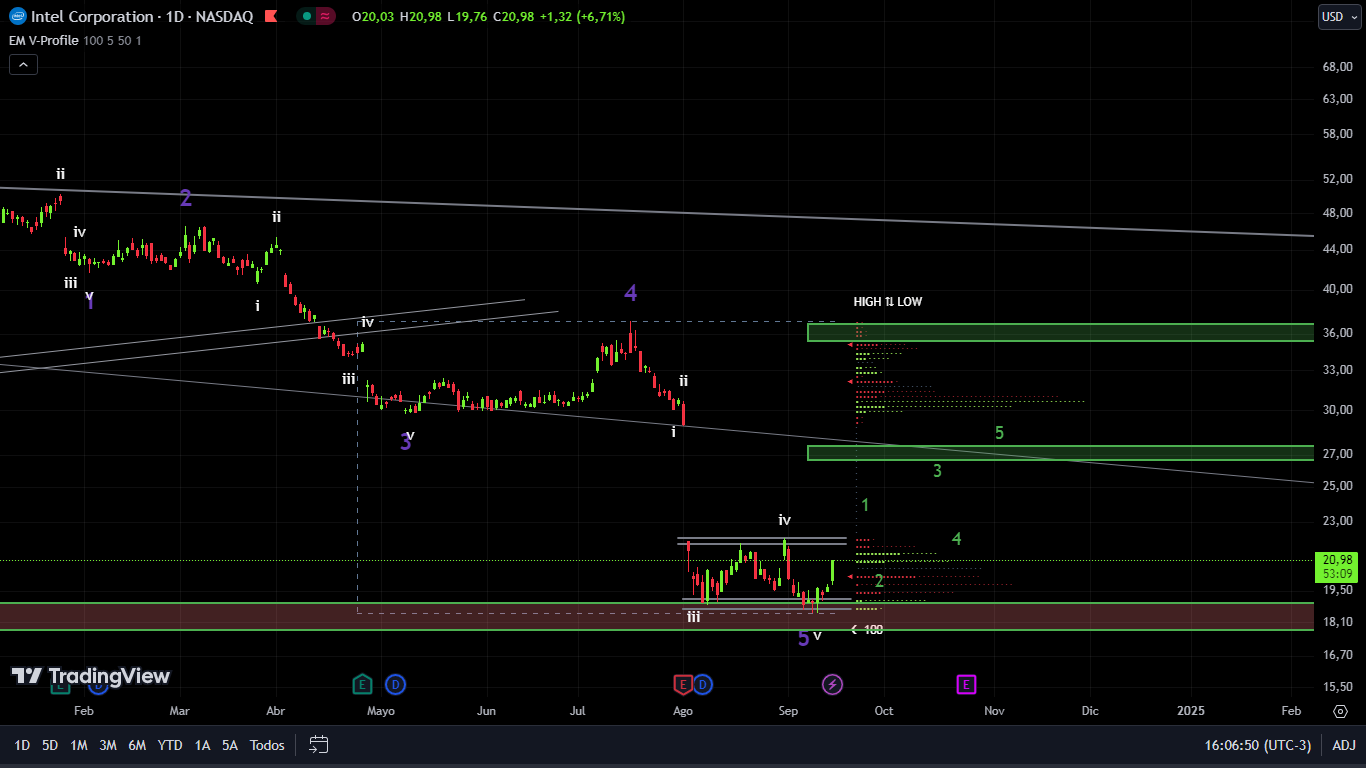Open the USD currency dropdown
The height and width of the screenshot is (768, 1366).
[1340, 16]
